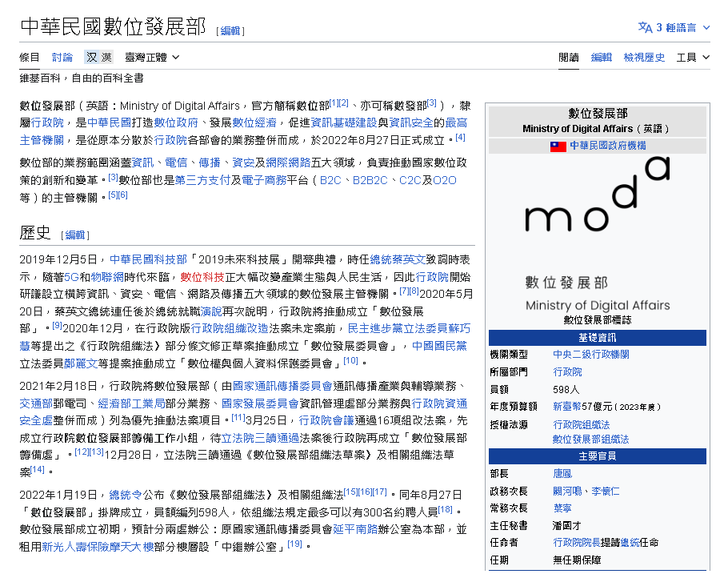Click the 編輯 link beside the page title

pos(230,31)
